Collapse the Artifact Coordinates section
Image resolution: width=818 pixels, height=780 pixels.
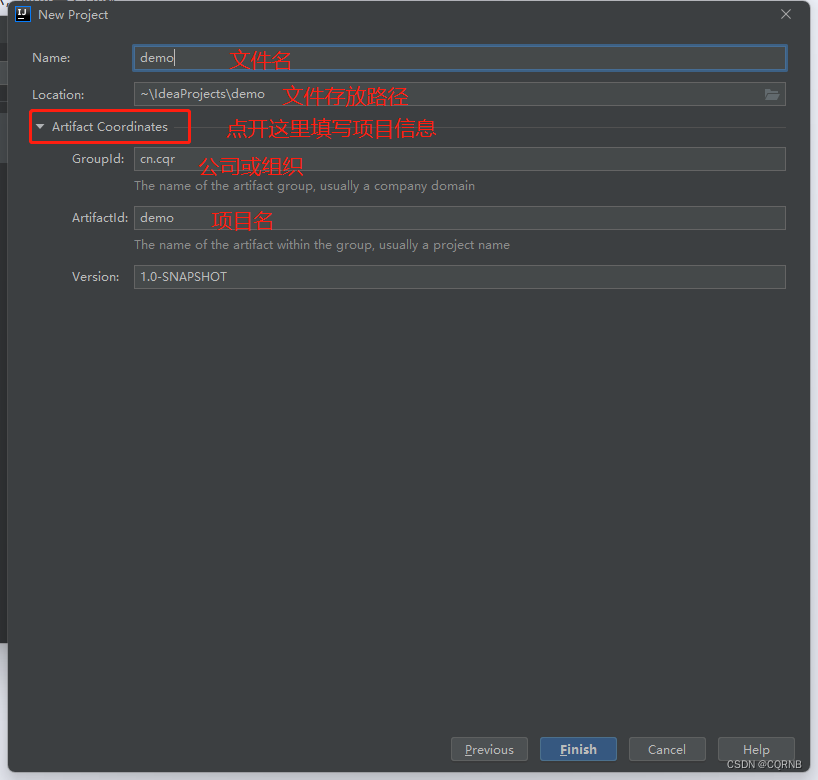click(40, 126)
